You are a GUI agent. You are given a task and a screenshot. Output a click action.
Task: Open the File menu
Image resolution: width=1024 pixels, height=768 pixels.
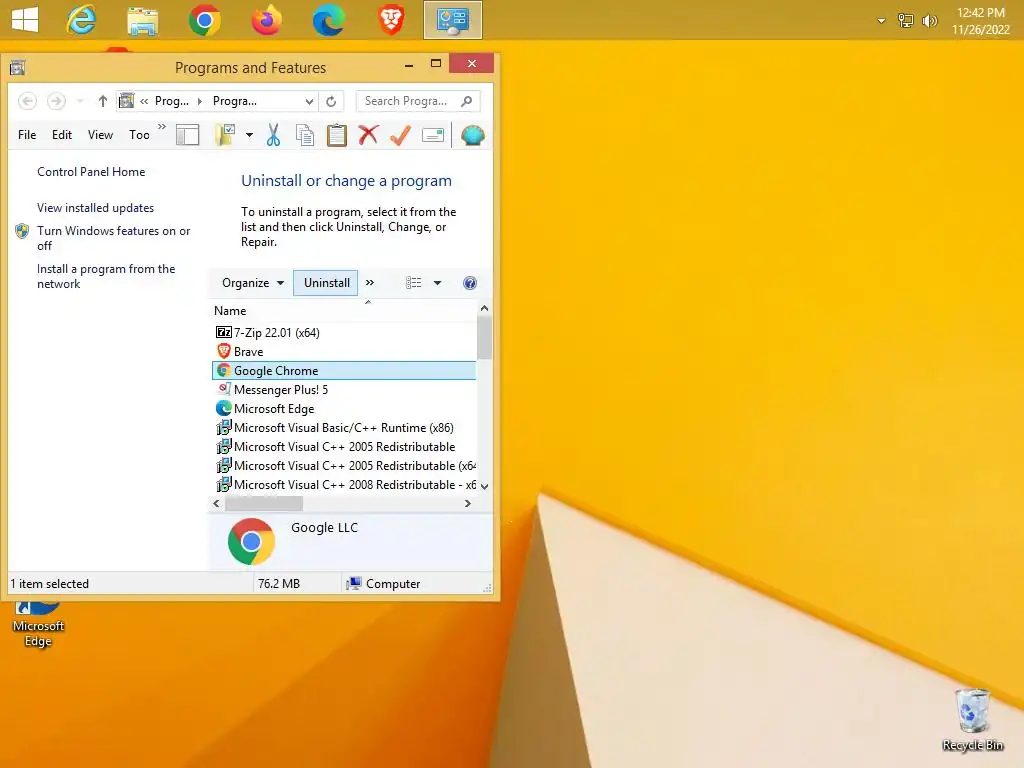click(x=27, y=135)
